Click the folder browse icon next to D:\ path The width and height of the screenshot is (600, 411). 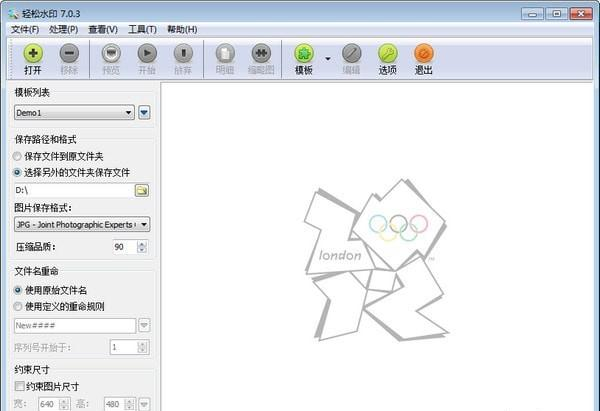pos(142,190)
